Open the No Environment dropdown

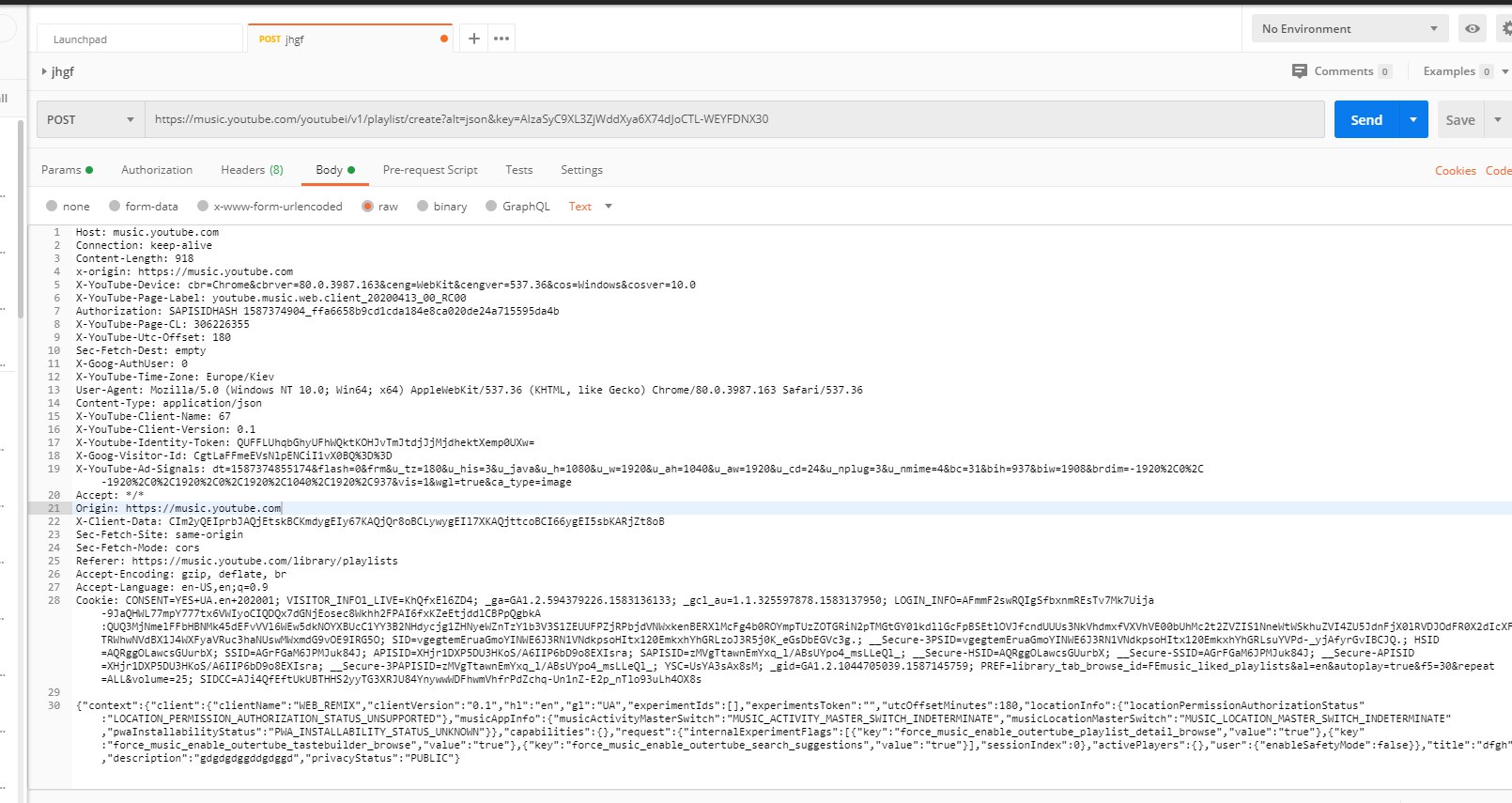[1350, 29]
